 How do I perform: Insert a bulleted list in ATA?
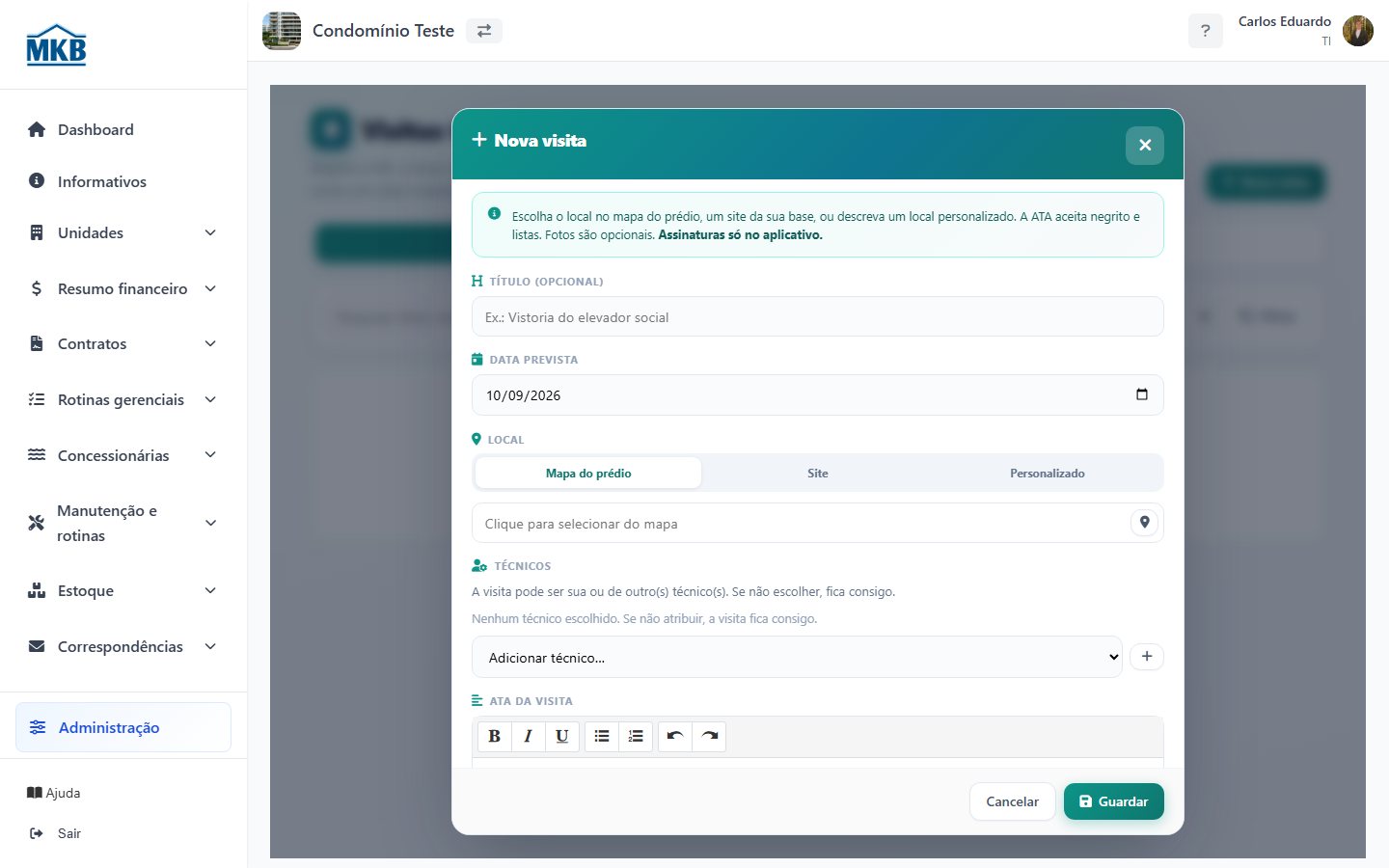pyautogui.click(x=602, y=736)
